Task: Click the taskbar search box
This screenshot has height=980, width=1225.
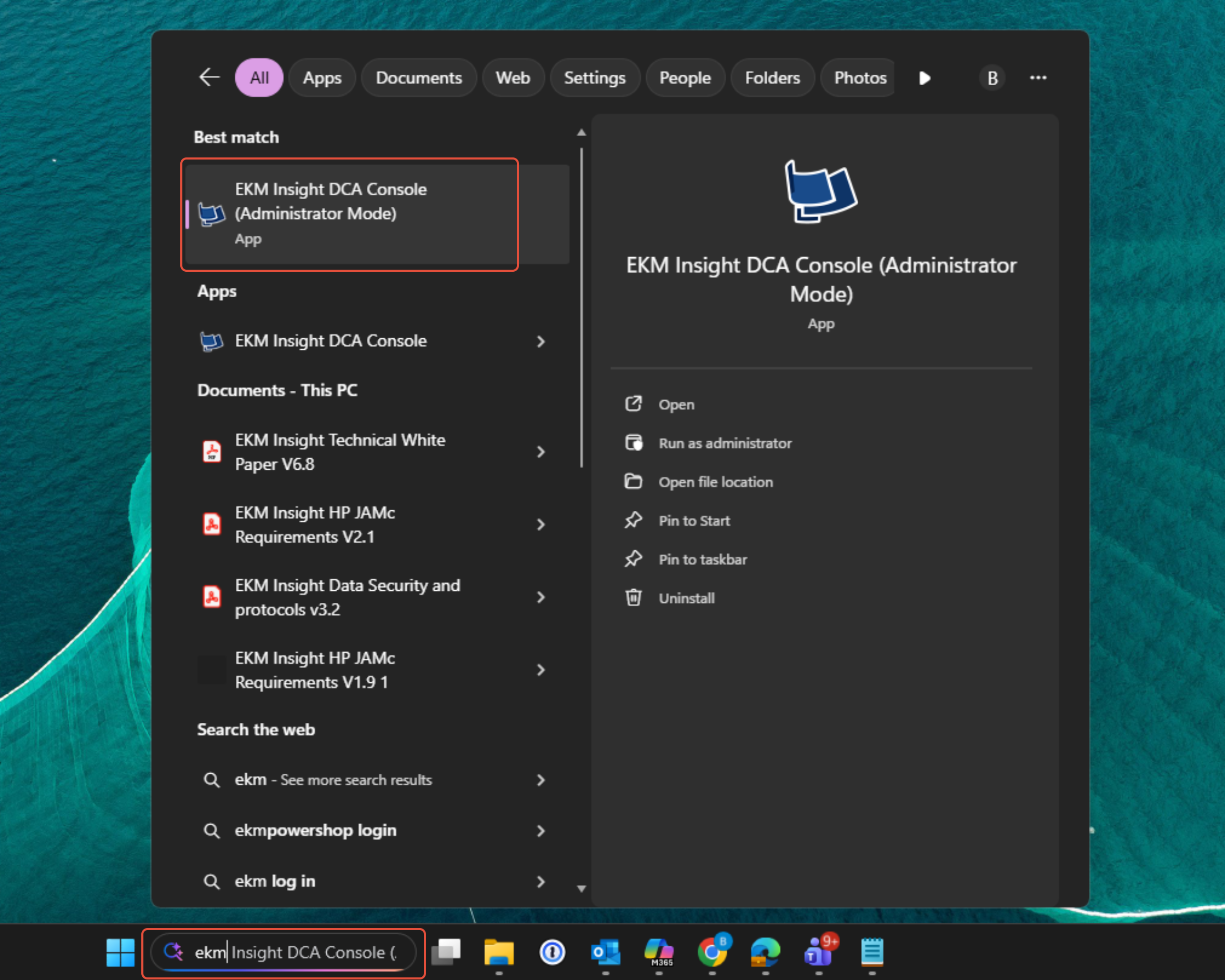Action: point(284,952)
